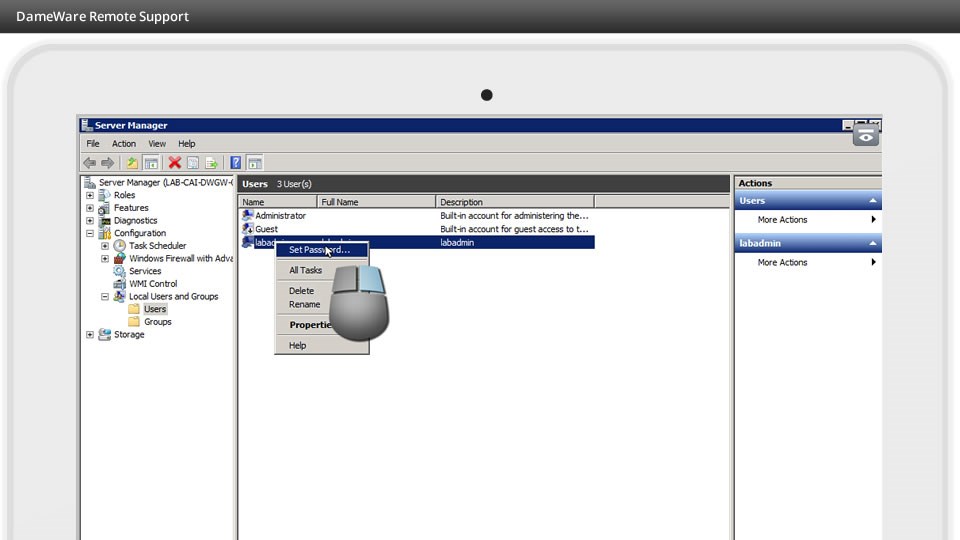This screenshot has width=960, height=540.
Task: Toggle the Show/Hide console tree icon
Action: pos(151,163)
